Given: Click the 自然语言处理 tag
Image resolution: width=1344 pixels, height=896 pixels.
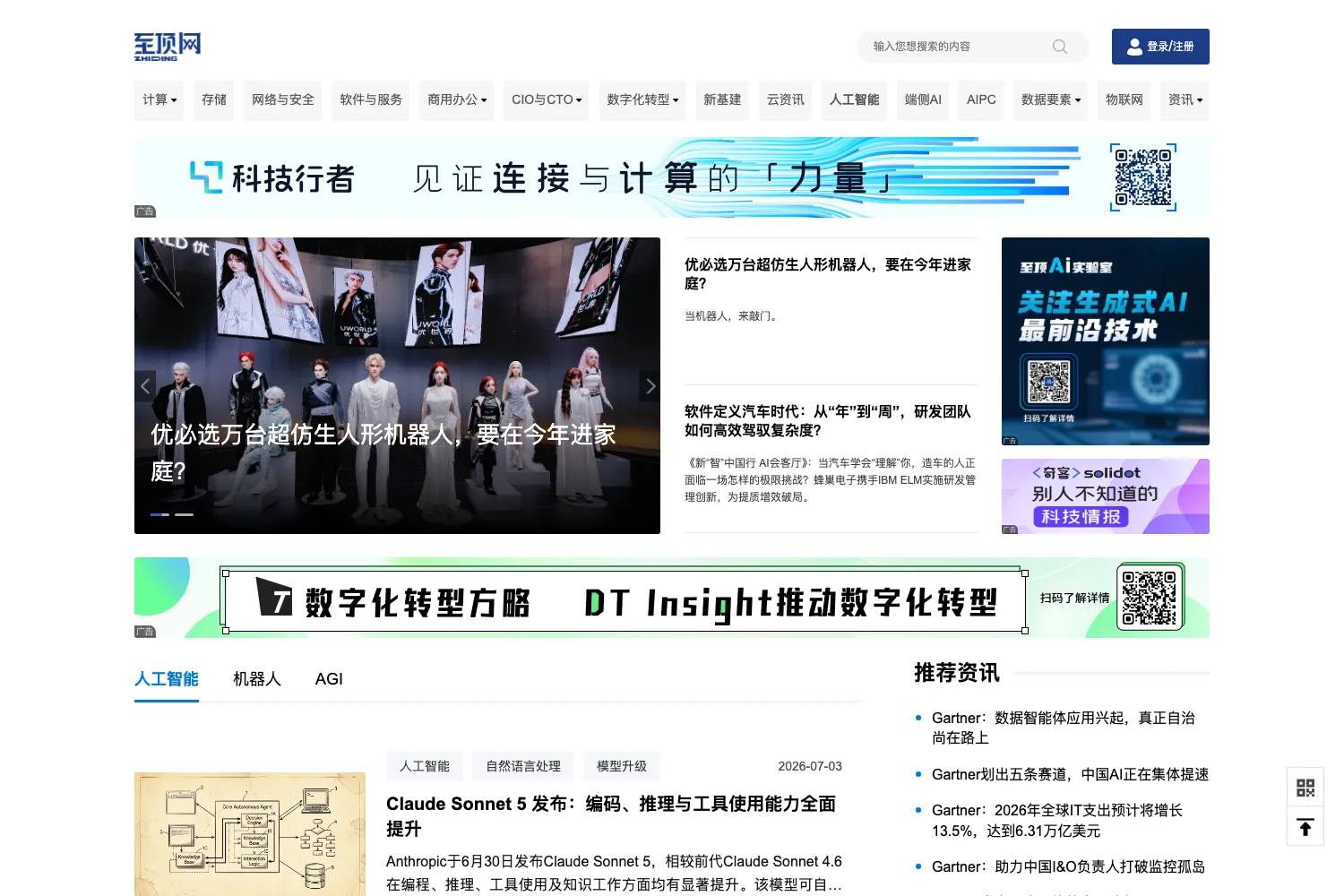Looking at the screenshot, I should [523, 766].
